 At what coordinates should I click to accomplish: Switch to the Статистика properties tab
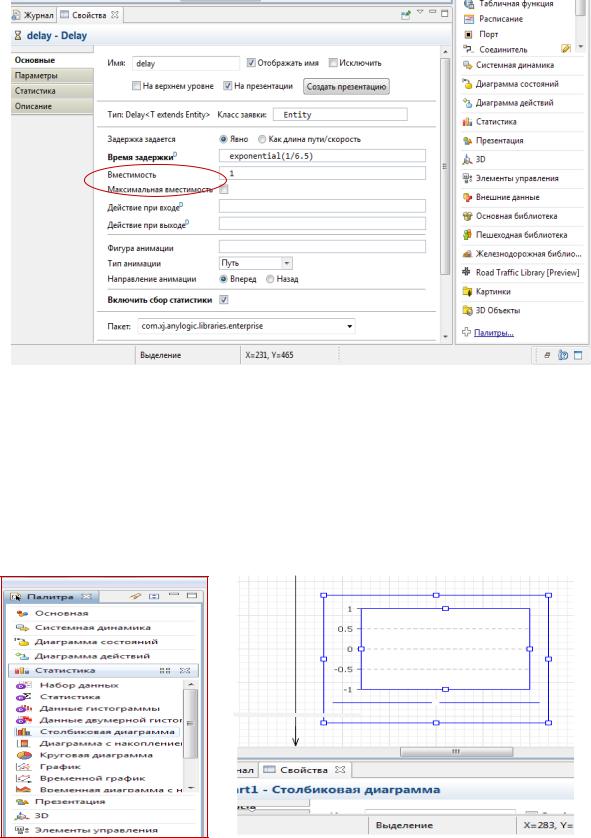click(x=52, y=91)
